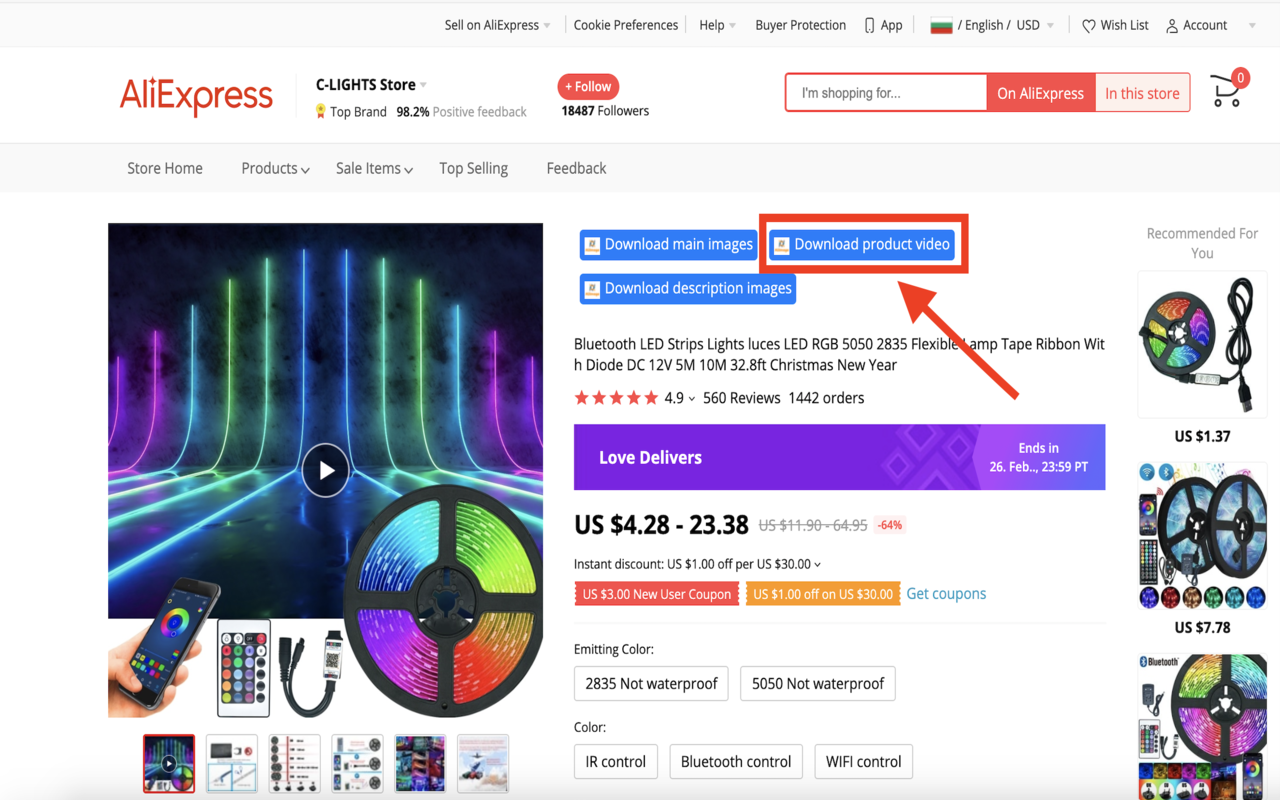Select the sixth product thumbnail

pyautogui.click(x=483, y=763)
